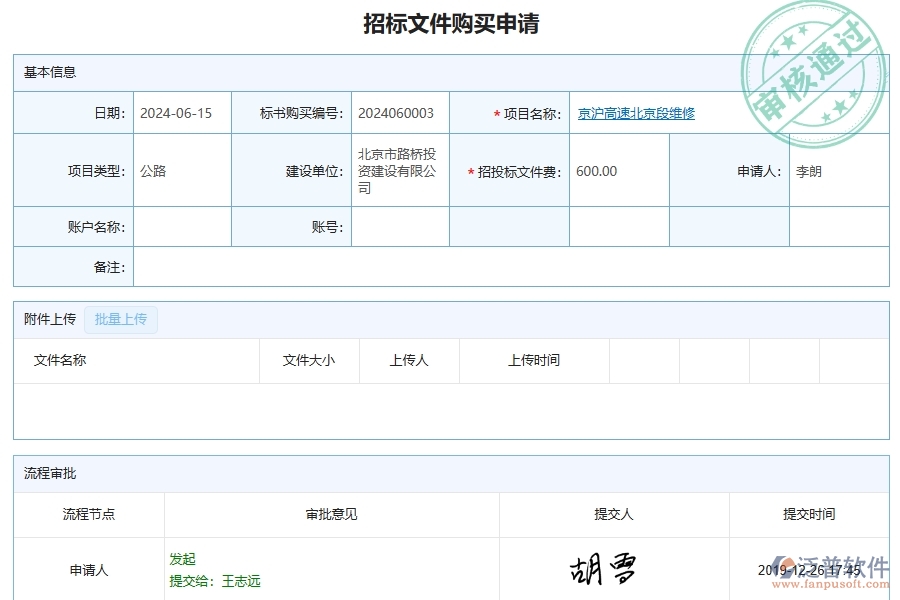This screenshot has height=600, width=900.
Task: Click the 批量上传 batch upload button
Action: (120, 319)
